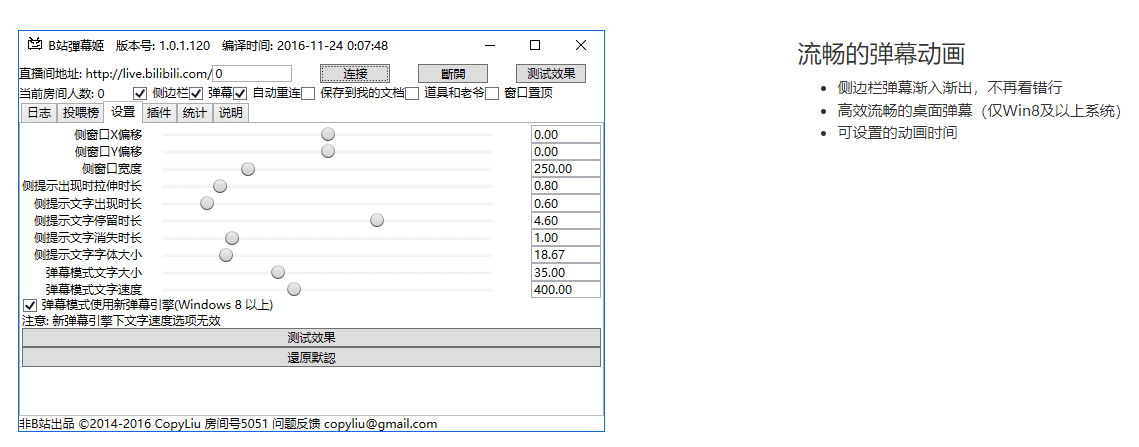Click the 侧窗口Y偏移 slider handle
This screenshot has width=1139, height=447.
click(x=328, y=151)
